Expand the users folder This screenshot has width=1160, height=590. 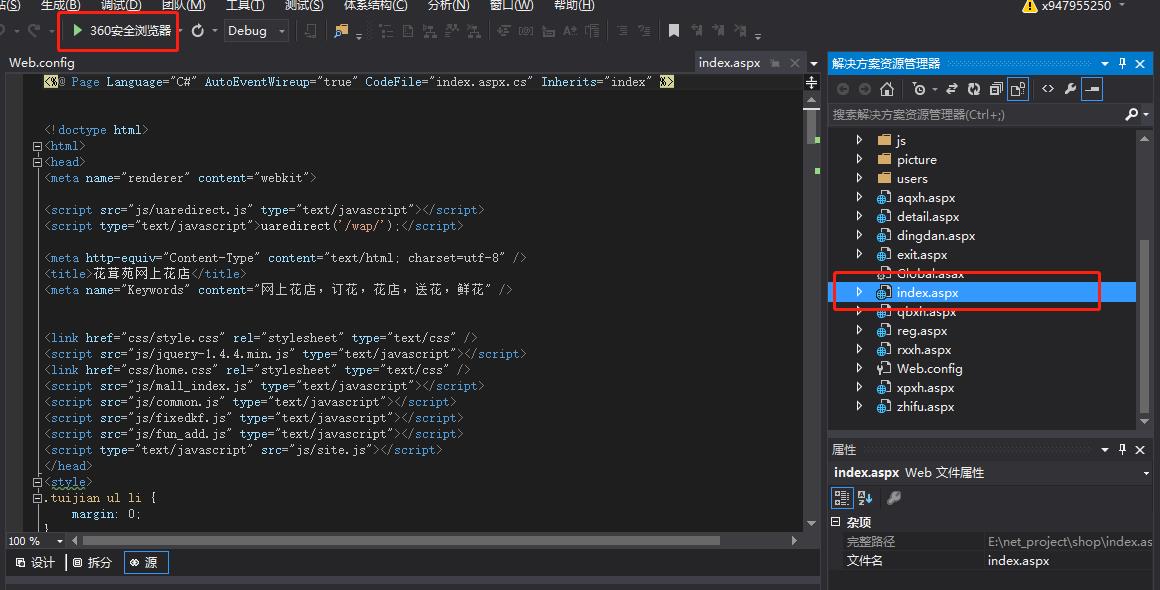[859, 178]
